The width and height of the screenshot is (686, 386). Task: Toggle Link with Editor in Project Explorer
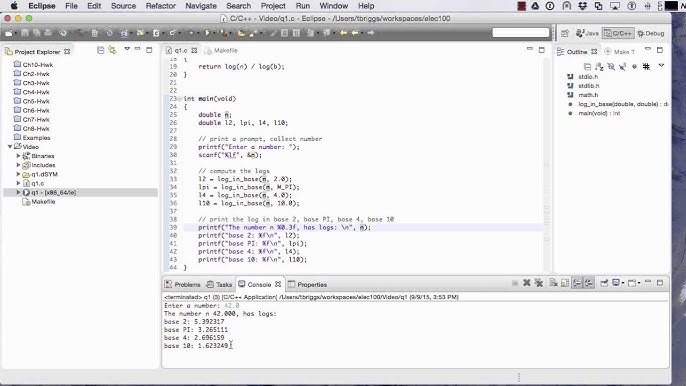(112, 50)
